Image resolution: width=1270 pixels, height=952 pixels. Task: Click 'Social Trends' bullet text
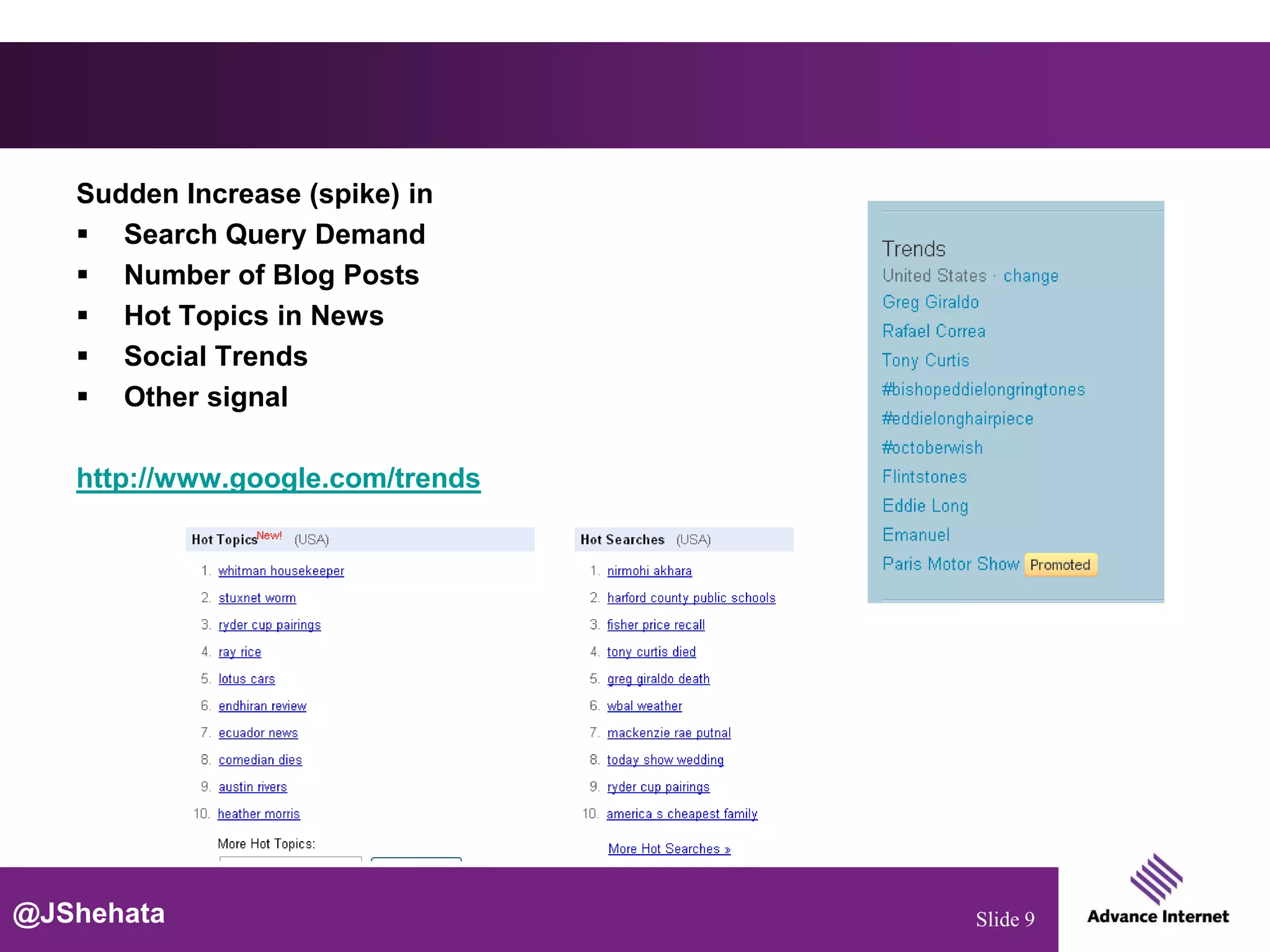pyautogui.click(x=216, y=356)
